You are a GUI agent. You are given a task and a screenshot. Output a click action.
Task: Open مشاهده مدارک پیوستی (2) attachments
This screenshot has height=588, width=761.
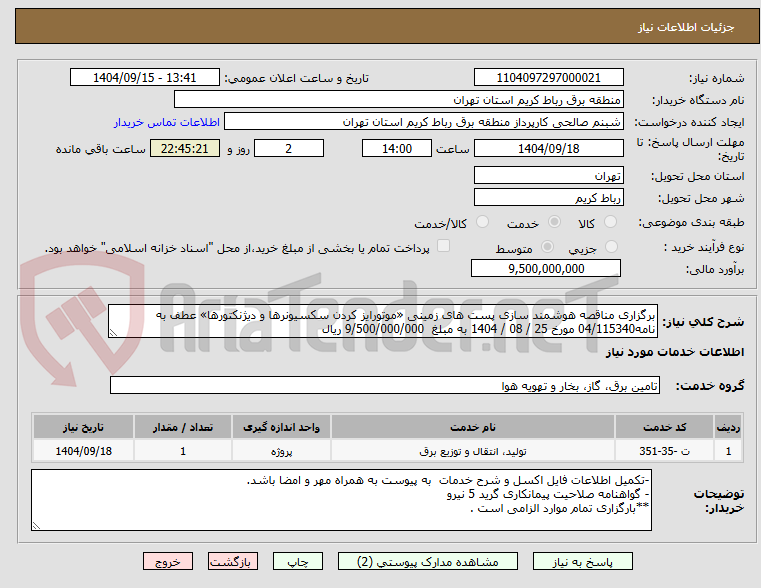point(428,561)
